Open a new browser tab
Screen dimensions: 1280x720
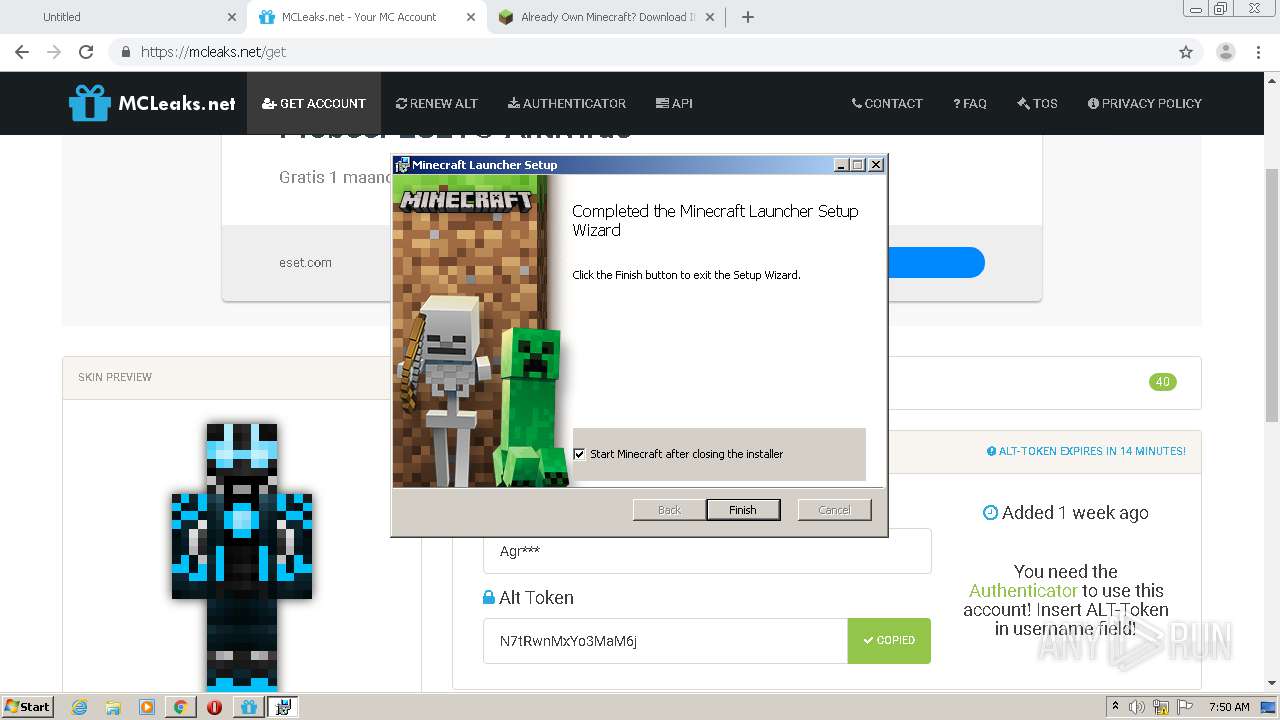click(x=747, y=17)
